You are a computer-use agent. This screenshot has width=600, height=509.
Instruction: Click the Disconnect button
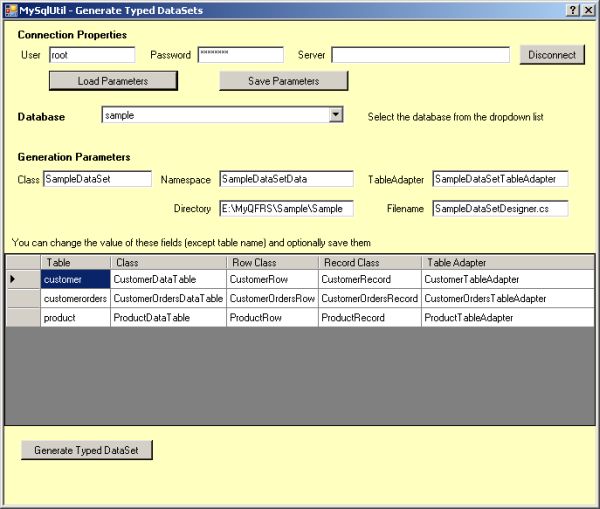point(552,55)
